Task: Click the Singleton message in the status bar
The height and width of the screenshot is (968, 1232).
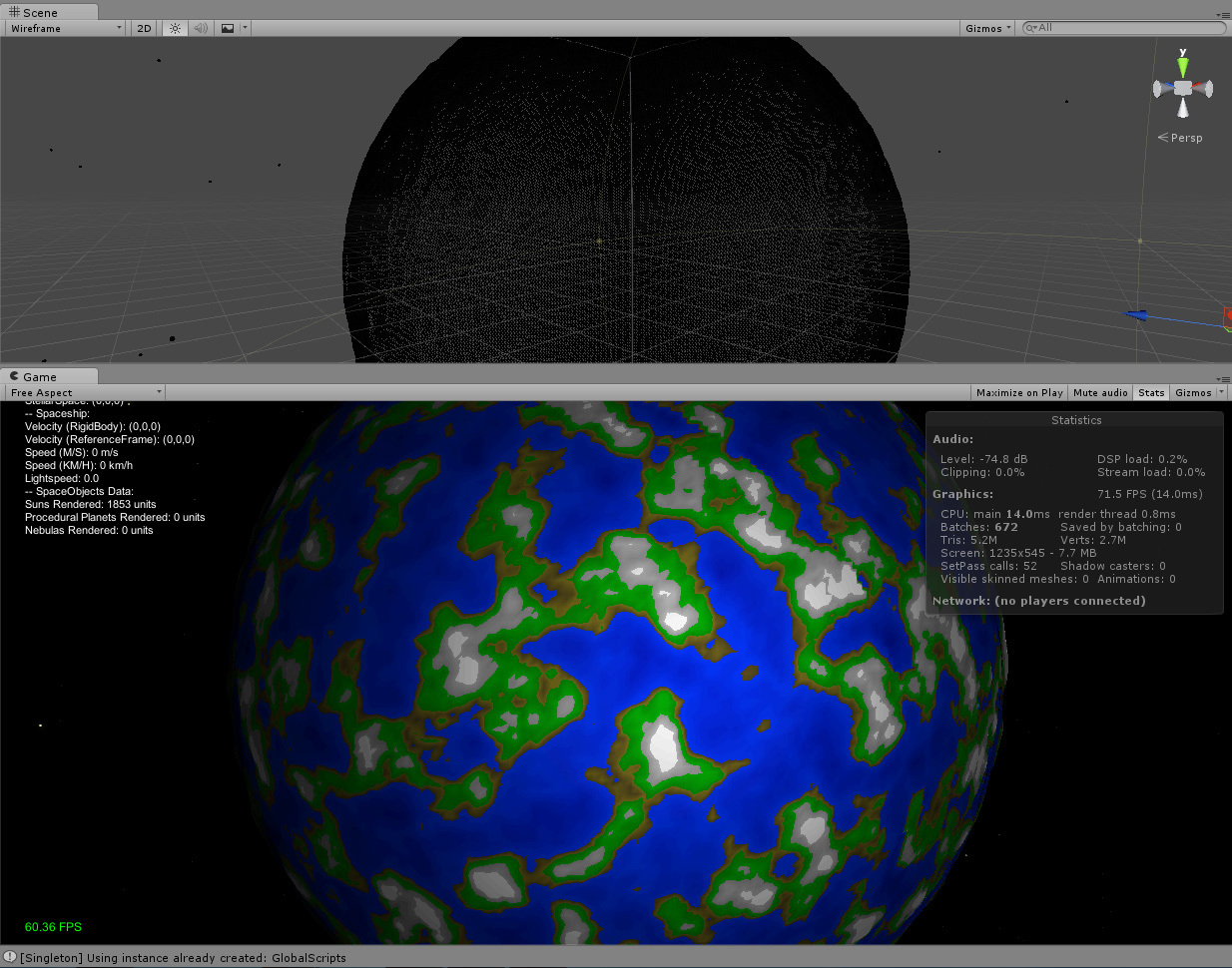Action: click(180, 957)
